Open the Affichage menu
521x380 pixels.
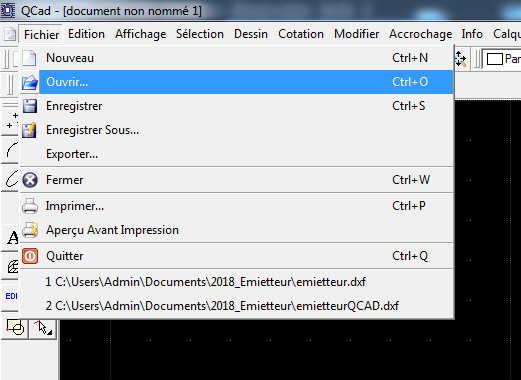coord(140,34)
